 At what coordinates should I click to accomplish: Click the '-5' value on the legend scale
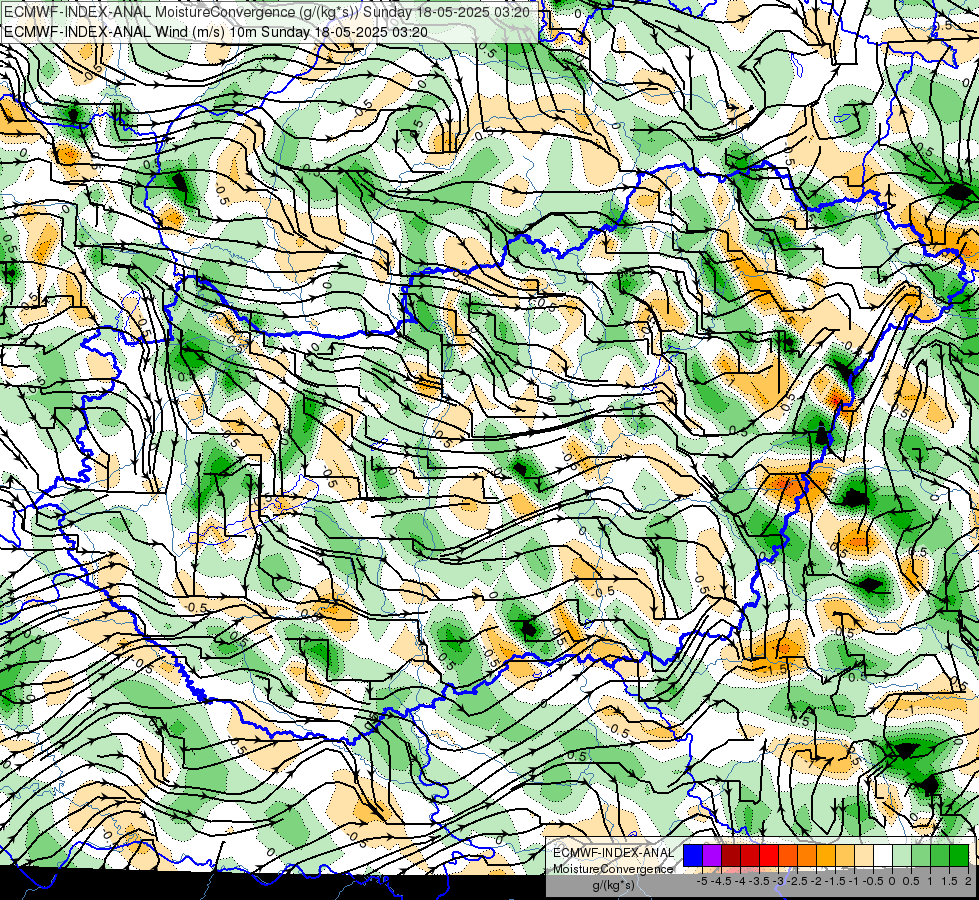point(702,881)
